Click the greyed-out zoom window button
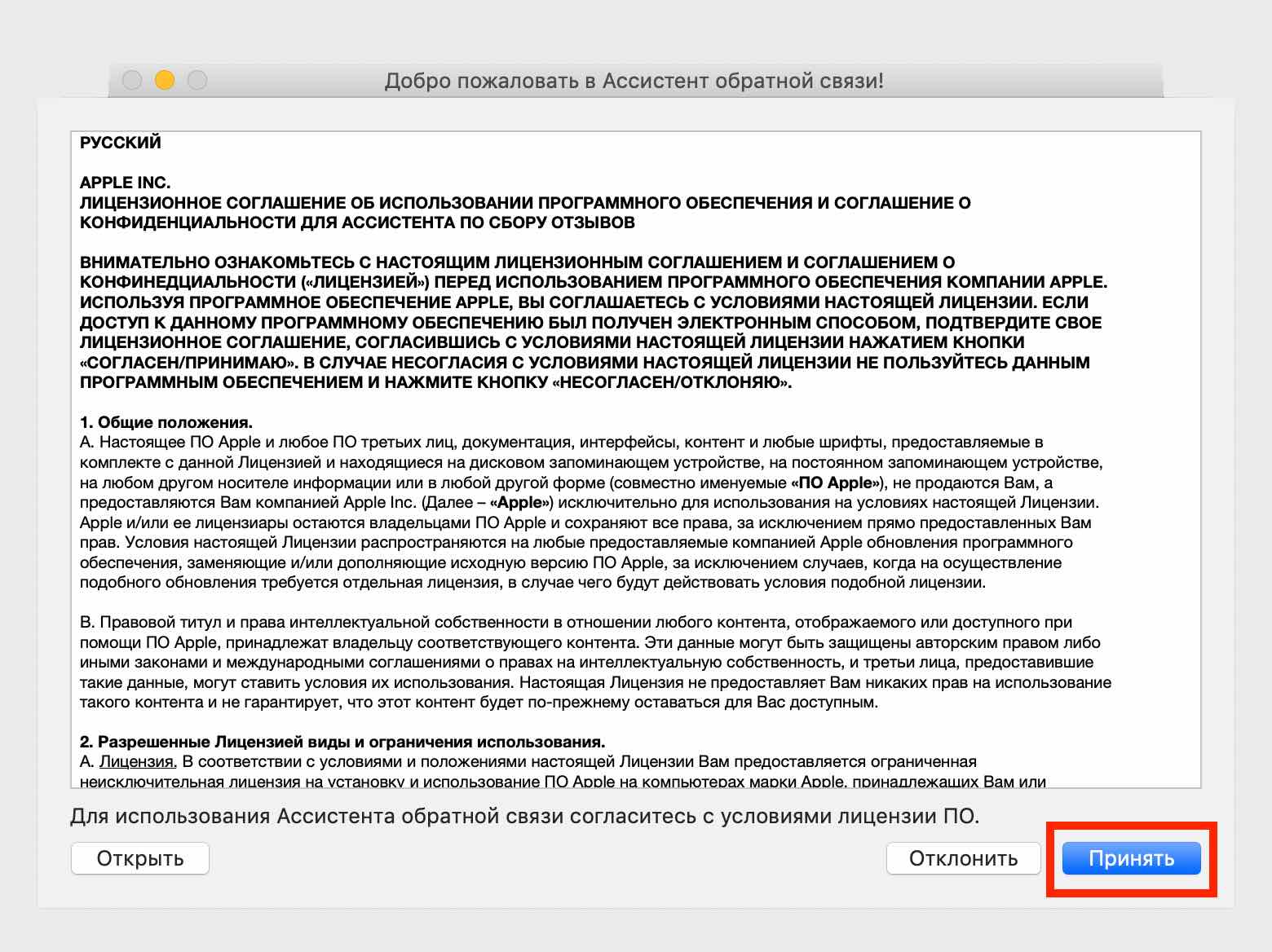This screenshot has height=952, width=1272. (197, 80)
